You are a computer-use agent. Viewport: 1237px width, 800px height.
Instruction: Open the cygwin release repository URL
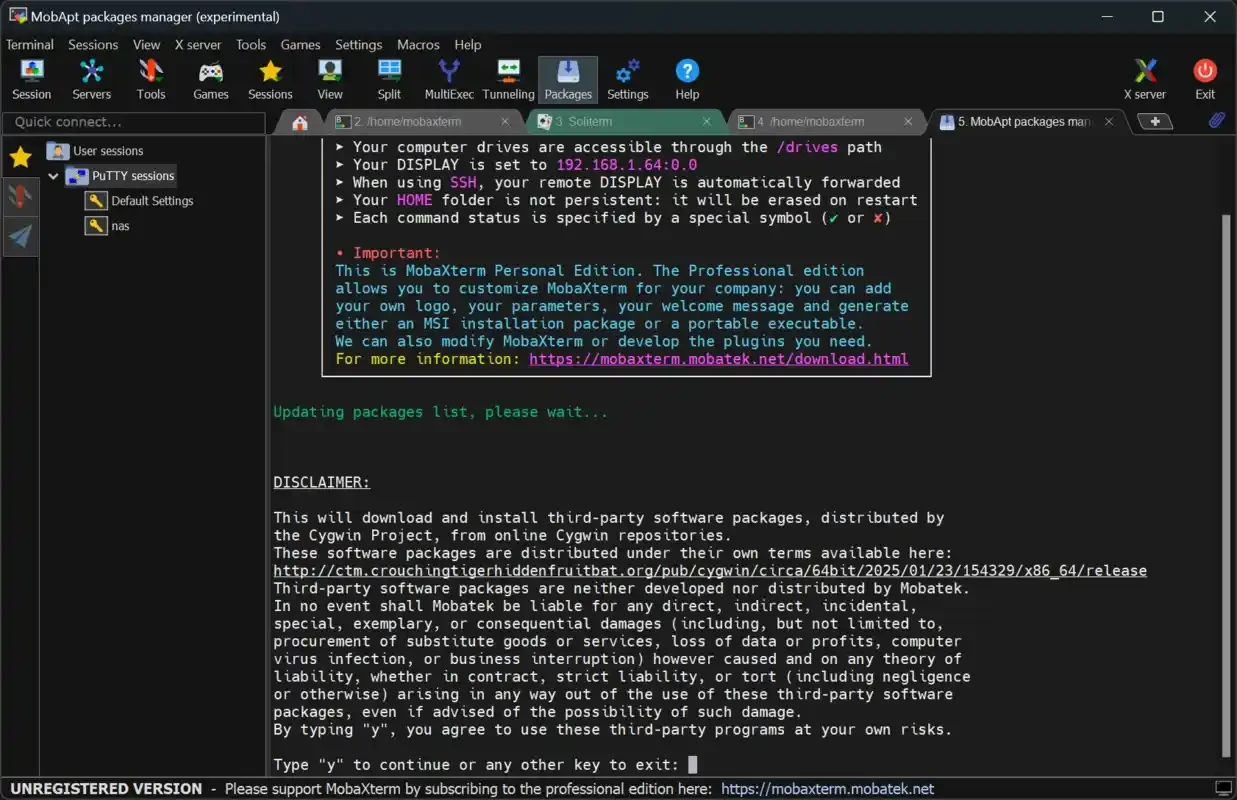coord(710,571)
